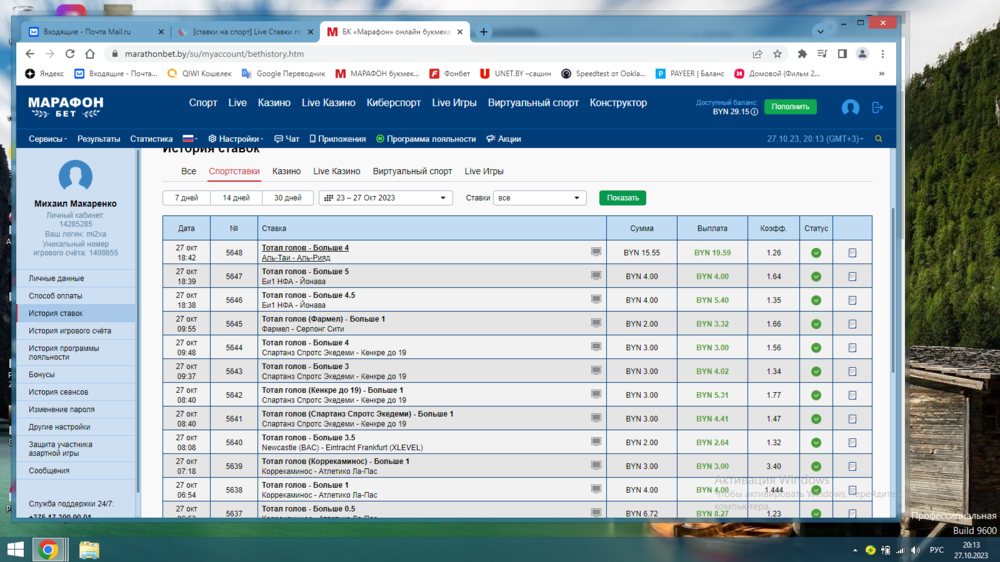Viewport: 1000px width, 562px height.
Task: Click the balance info icon next to BYN 29.15
Action: click(755, 112)
